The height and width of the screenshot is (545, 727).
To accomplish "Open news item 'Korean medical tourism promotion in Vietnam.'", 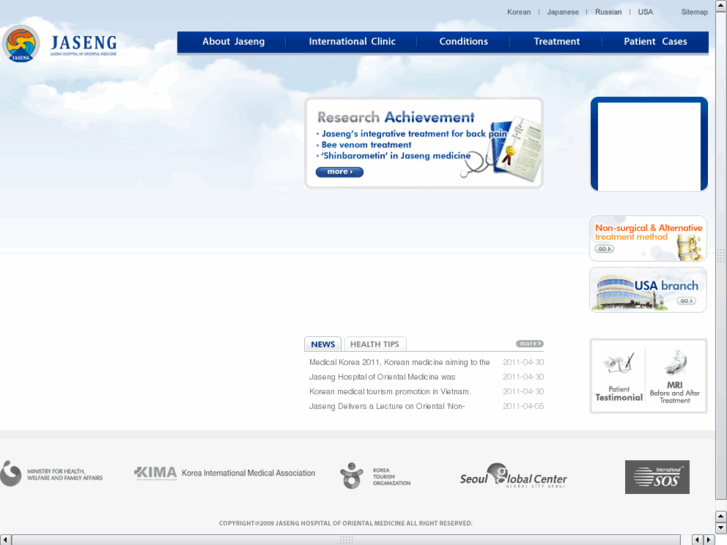I will (x=390, y=391).
